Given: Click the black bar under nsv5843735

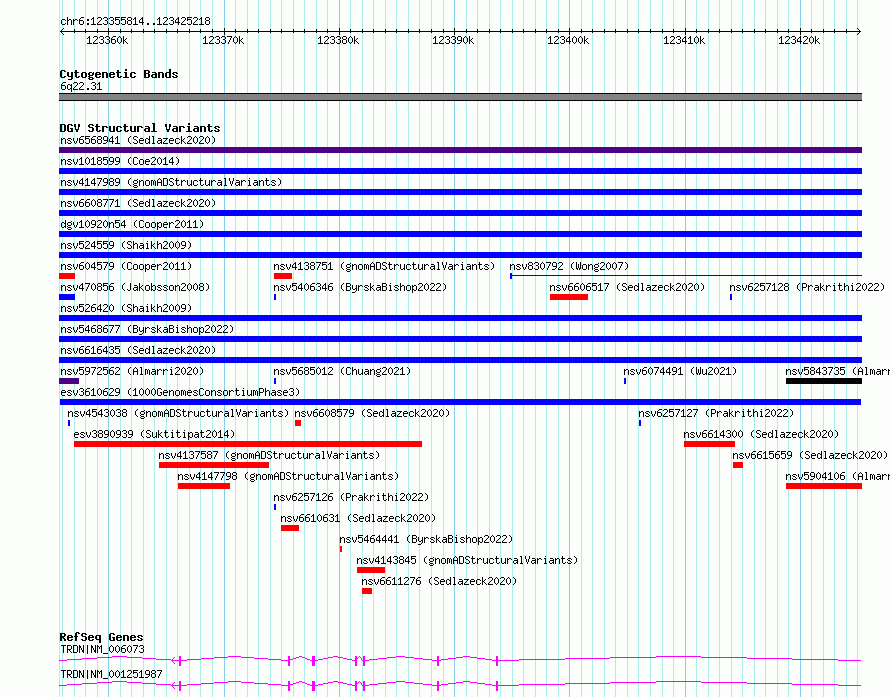Looking at the screenshot, I should point(824,381).
